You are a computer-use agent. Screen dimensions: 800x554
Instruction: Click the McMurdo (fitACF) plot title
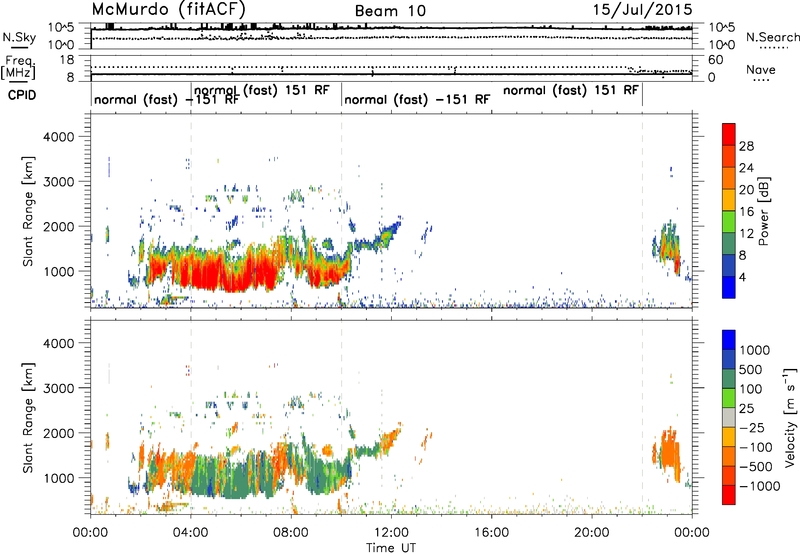point(168,10)
